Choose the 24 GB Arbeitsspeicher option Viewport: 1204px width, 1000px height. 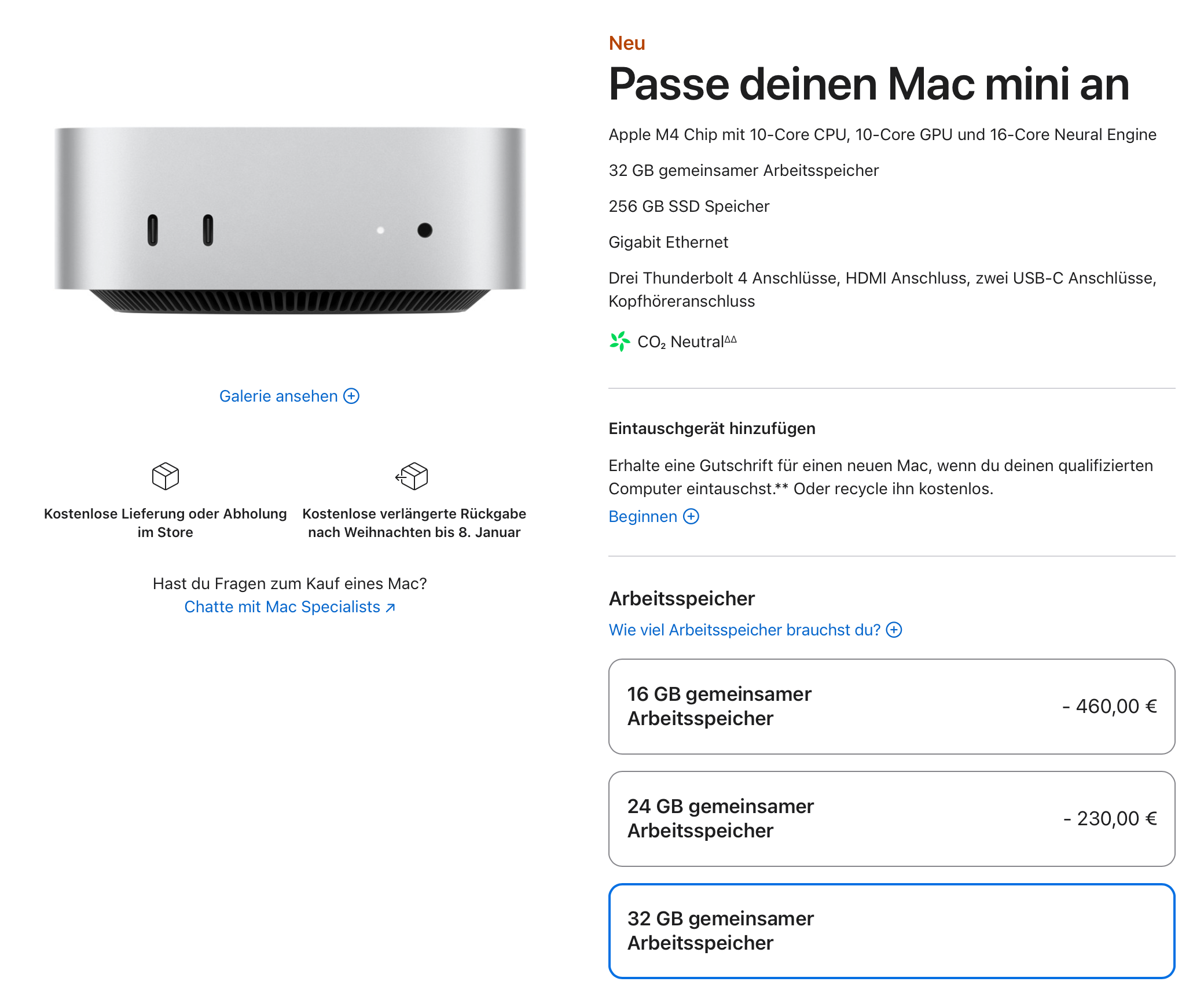(891, 818)
